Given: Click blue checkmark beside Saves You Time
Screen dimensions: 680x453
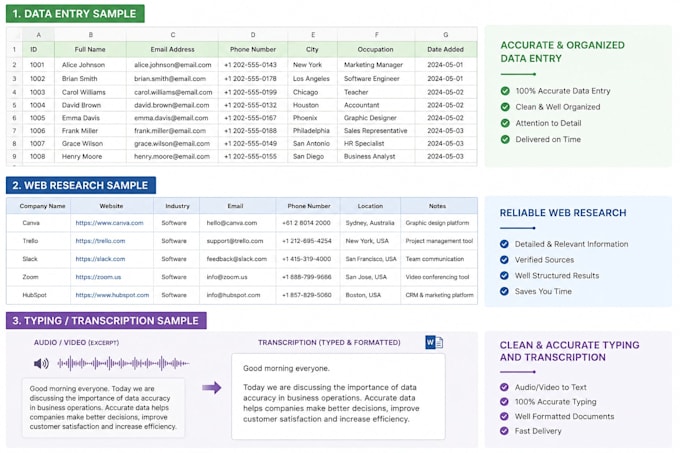Looking at the screenshot, I should click(504, 291).
